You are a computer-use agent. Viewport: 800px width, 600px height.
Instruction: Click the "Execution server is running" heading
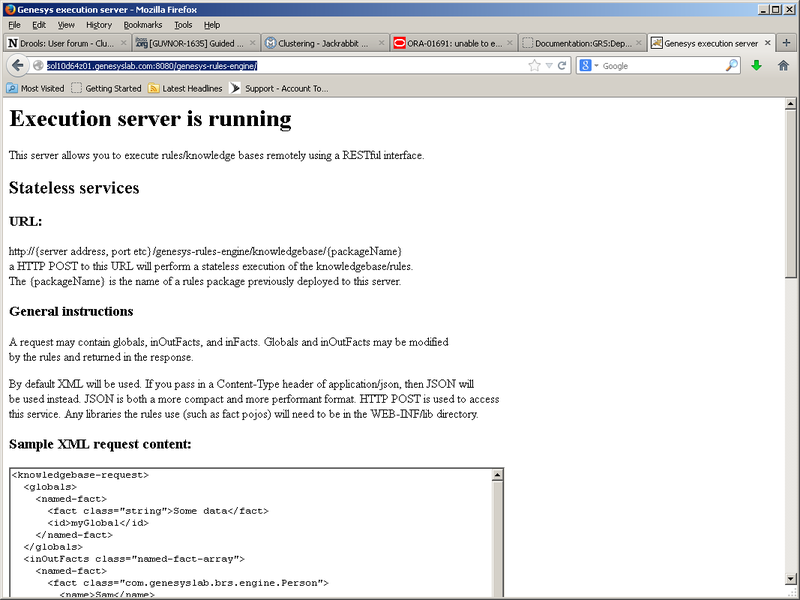(151, 119)
